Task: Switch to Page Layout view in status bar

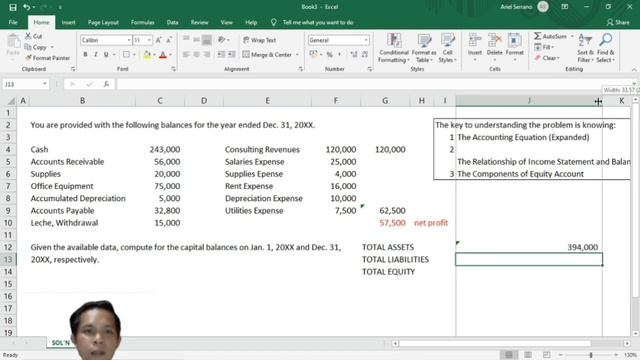Action: coord(528,355)
